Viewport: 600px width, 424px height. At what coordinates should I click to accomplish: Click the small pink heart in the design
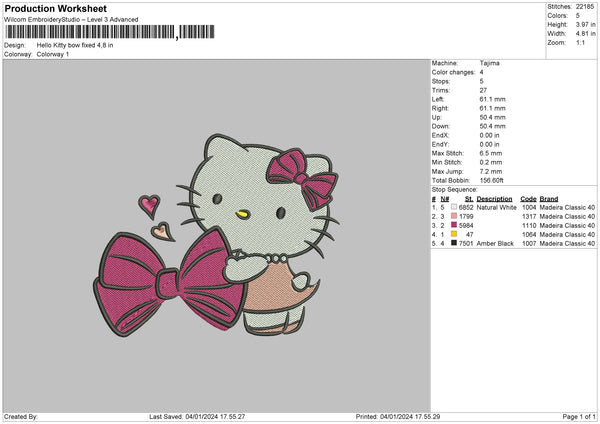[x=149, y=205]
